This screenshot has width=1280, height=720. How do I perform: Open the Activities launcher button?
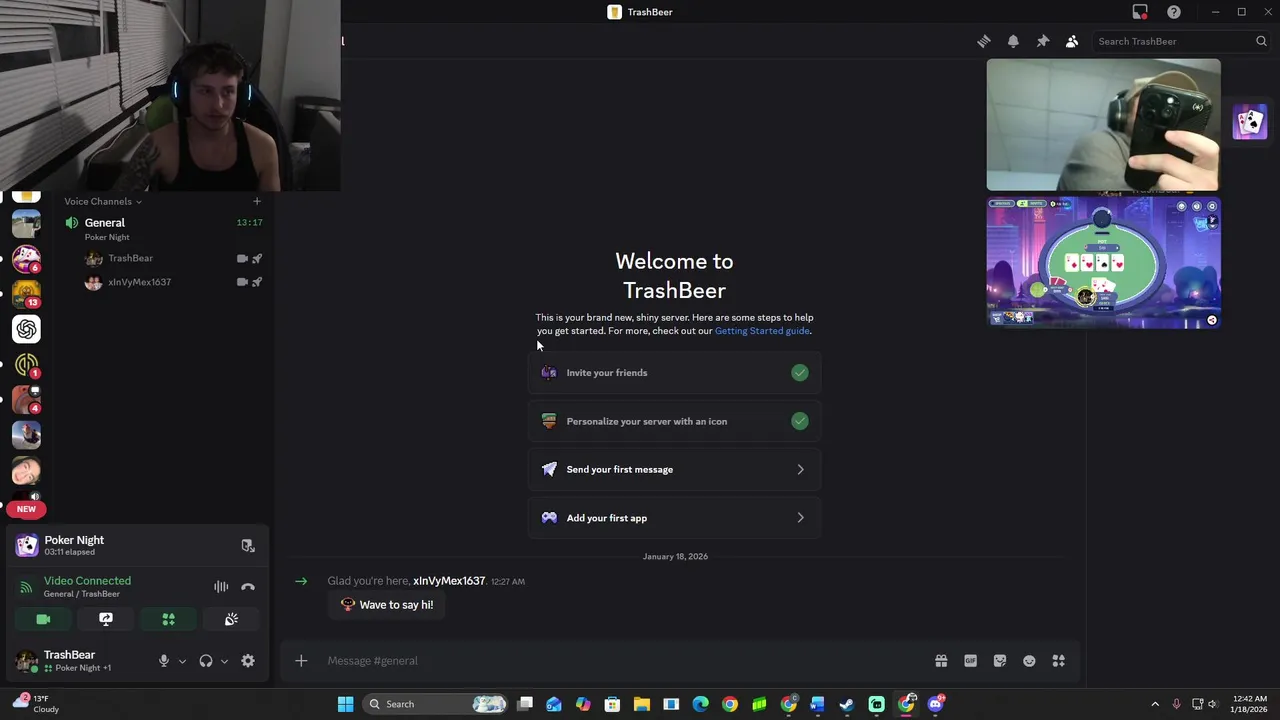(x=168, y=620)
